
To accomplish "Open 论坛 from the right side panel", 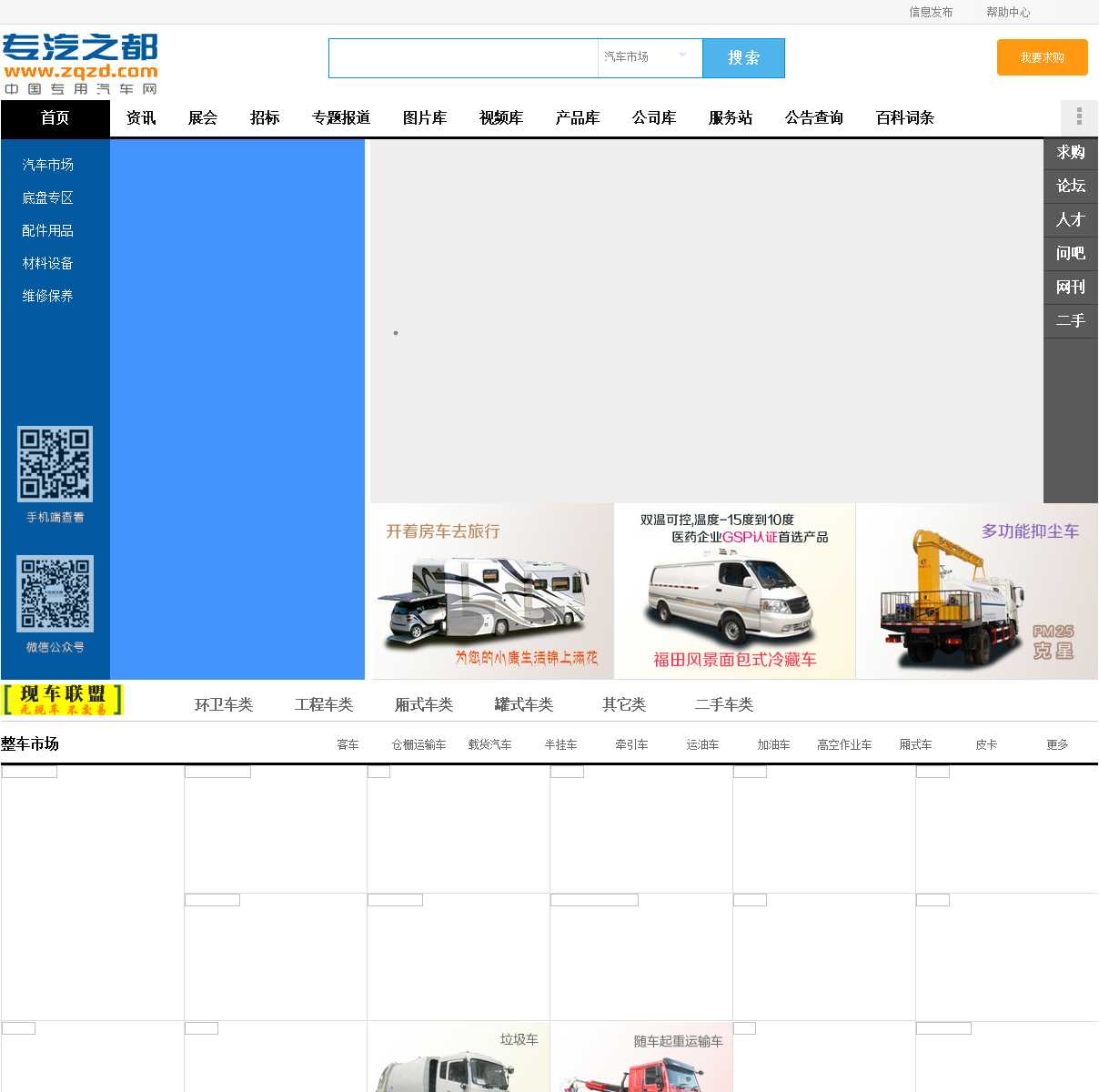I will tap(1070, 186).
